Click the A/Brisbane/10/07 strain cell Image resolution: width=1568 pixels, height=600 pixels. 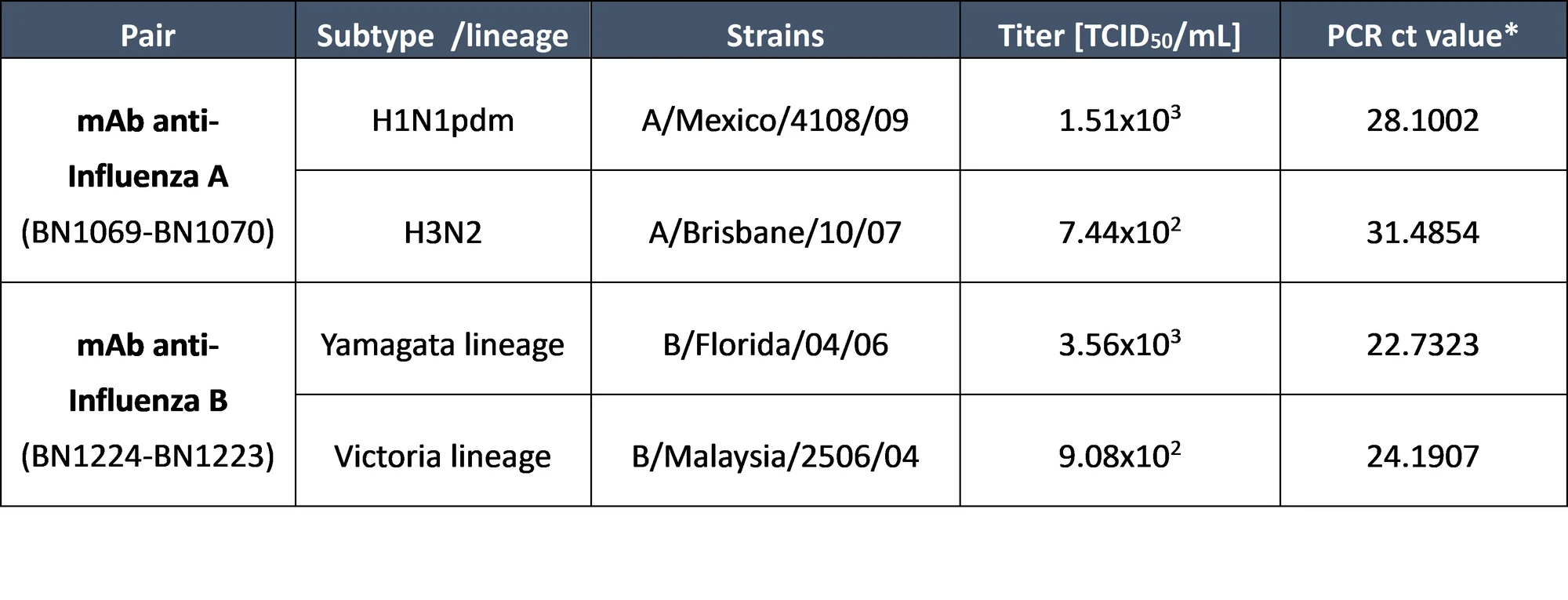pyautogui.click(x=775, y=227)
